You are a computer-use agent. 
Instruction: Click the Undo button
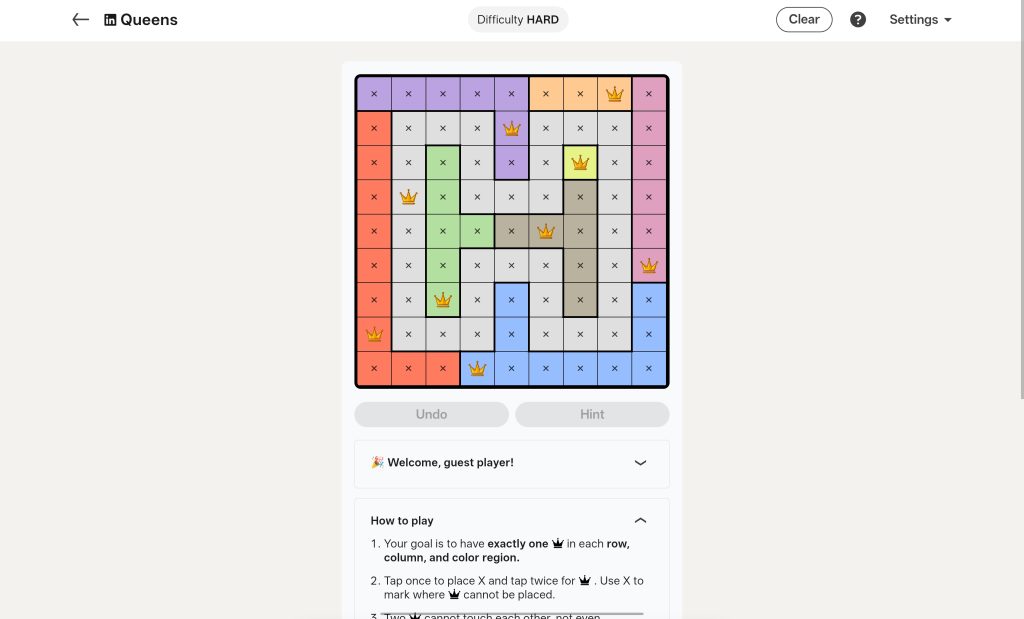pos(431,414)
